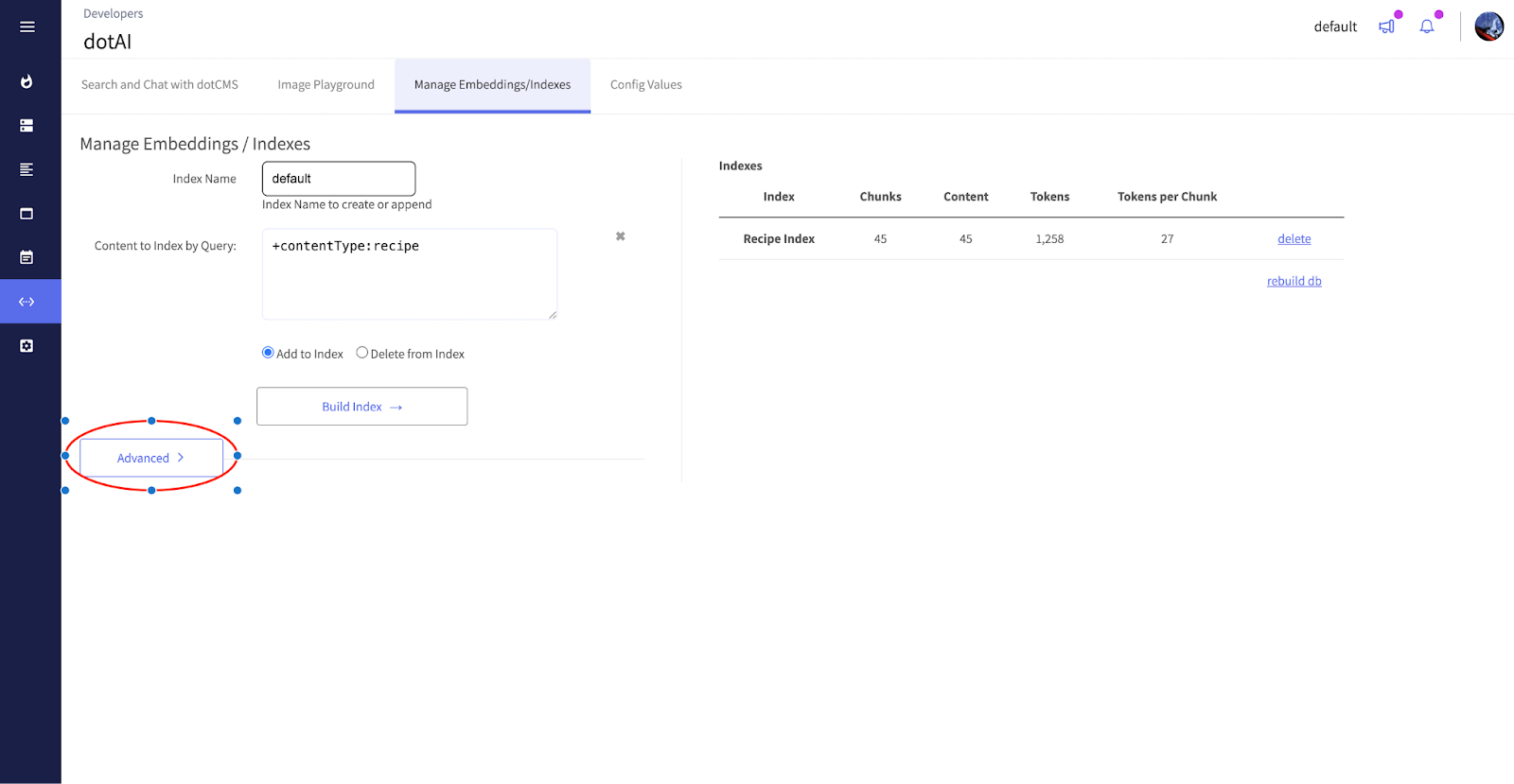The width and height of the screenshot is (1514, 784).
Task: Select the Delete from Index radio button
Action: pos(361,353)
